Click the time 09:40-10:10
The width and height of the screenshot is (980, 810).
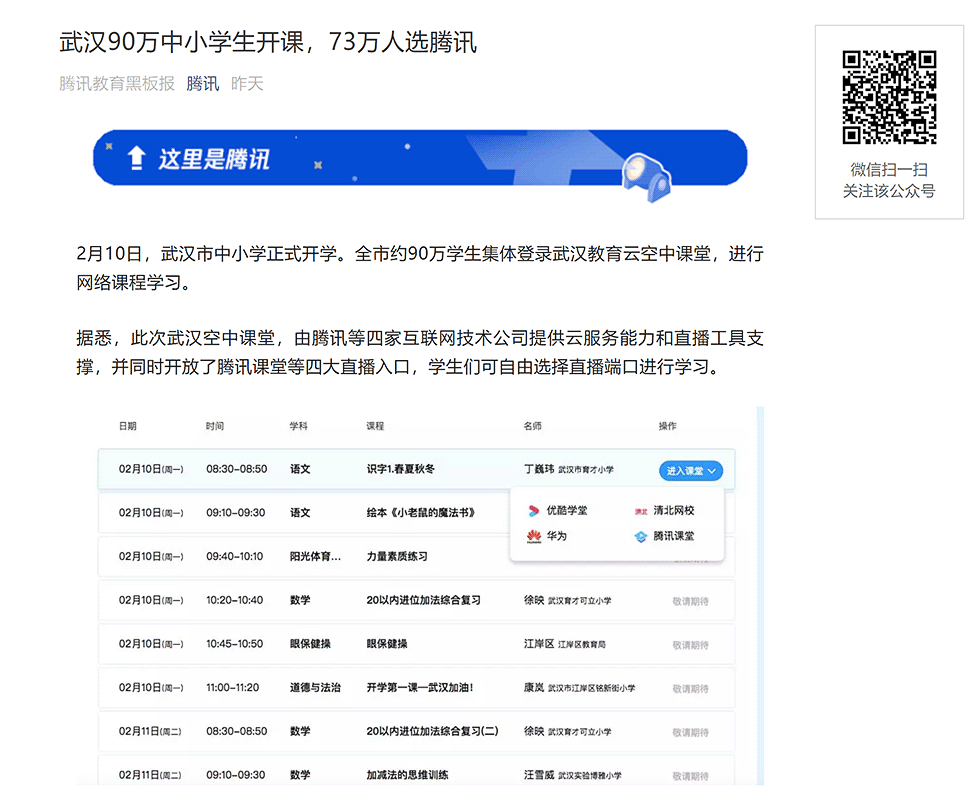pyautogui.click(x=235, y=556)
